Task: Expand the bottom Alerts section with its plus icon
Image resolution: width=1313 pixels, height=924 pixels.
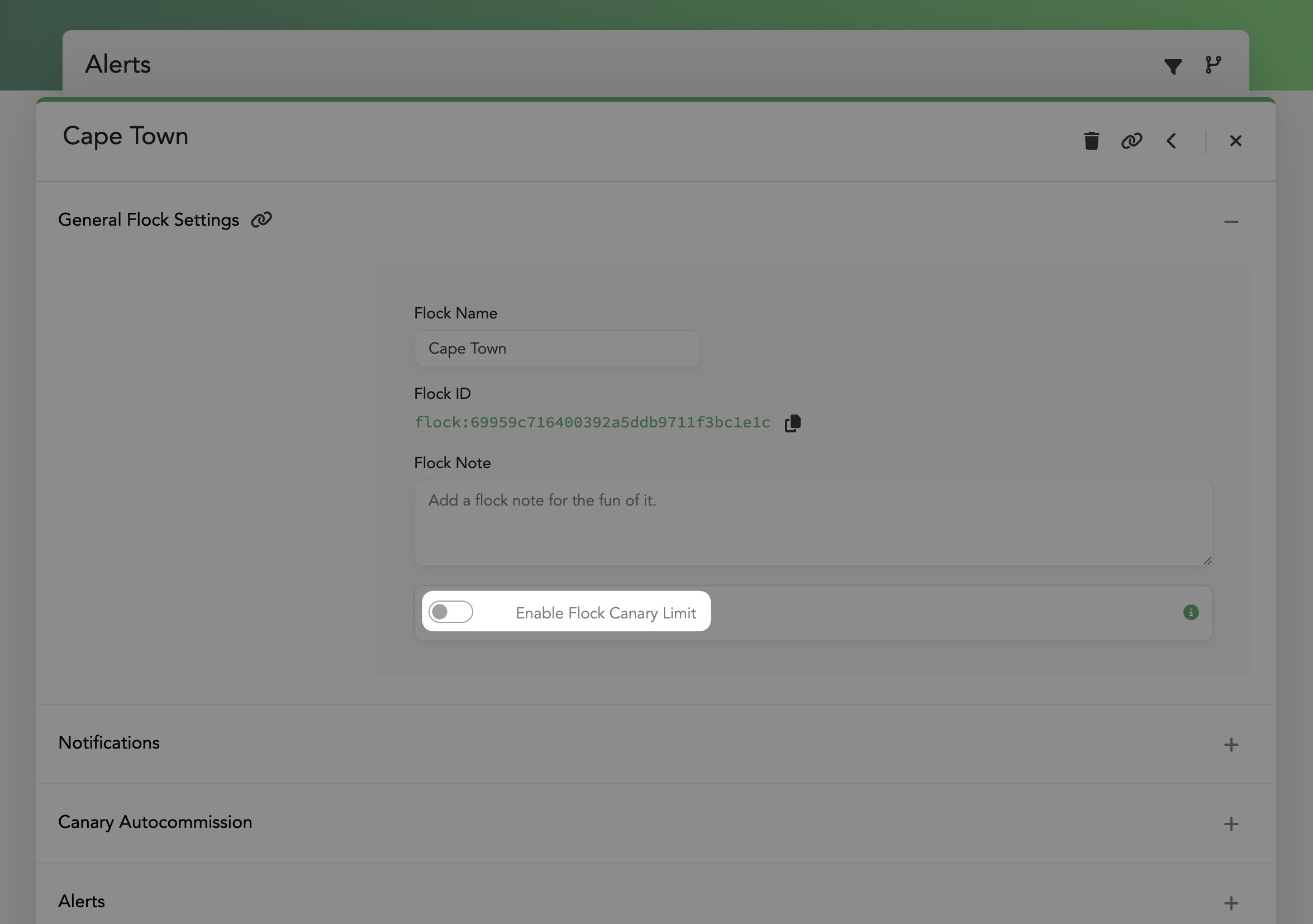Action: (x=1231, y=903)
